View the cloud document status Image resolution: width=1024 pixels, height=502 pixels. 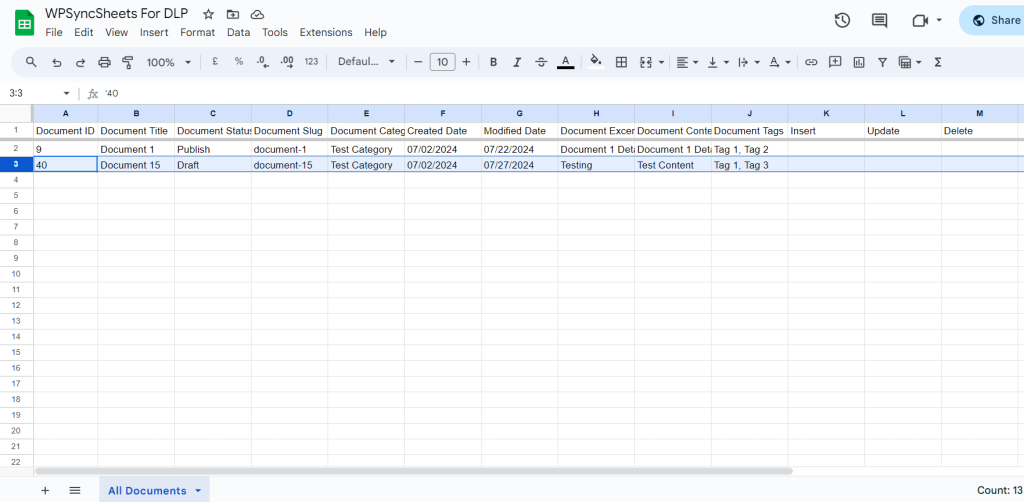(257, 14)
